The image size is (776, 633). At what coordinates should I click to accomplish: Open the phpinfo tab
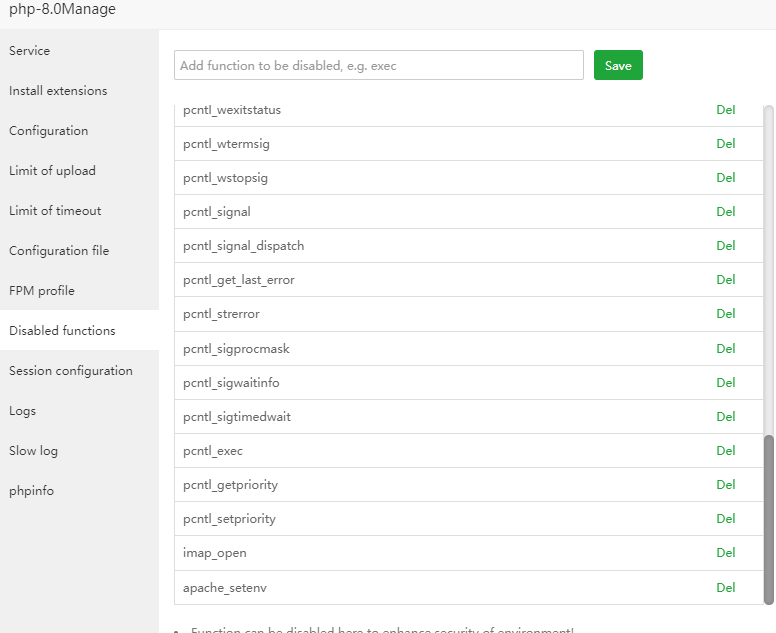click(32, 491)
